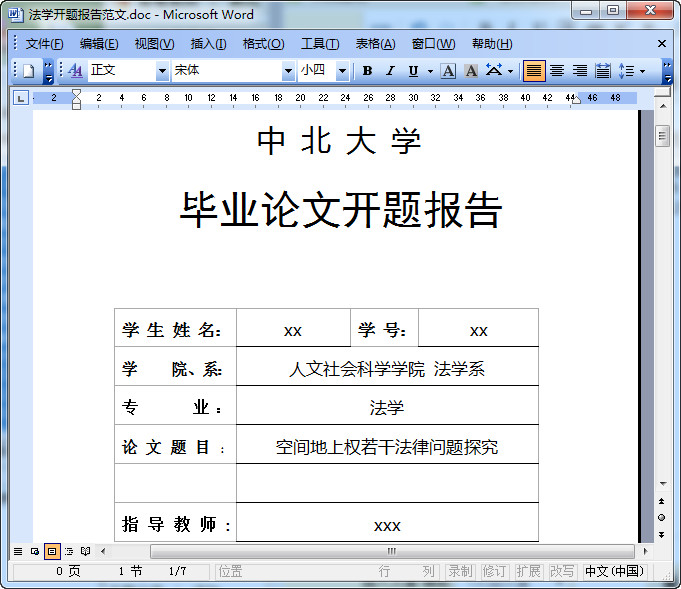Open the Styles and Formatting pane icon

click(76, 70)
